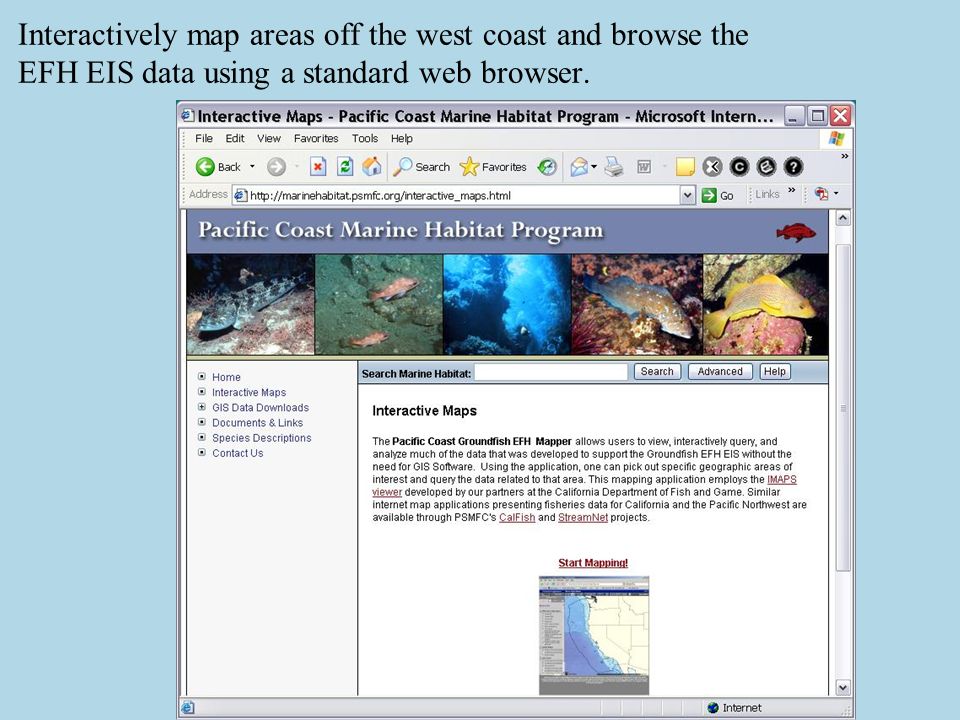
Task: Follow the IMAPS viewer link
Action: tap(781, 479)
